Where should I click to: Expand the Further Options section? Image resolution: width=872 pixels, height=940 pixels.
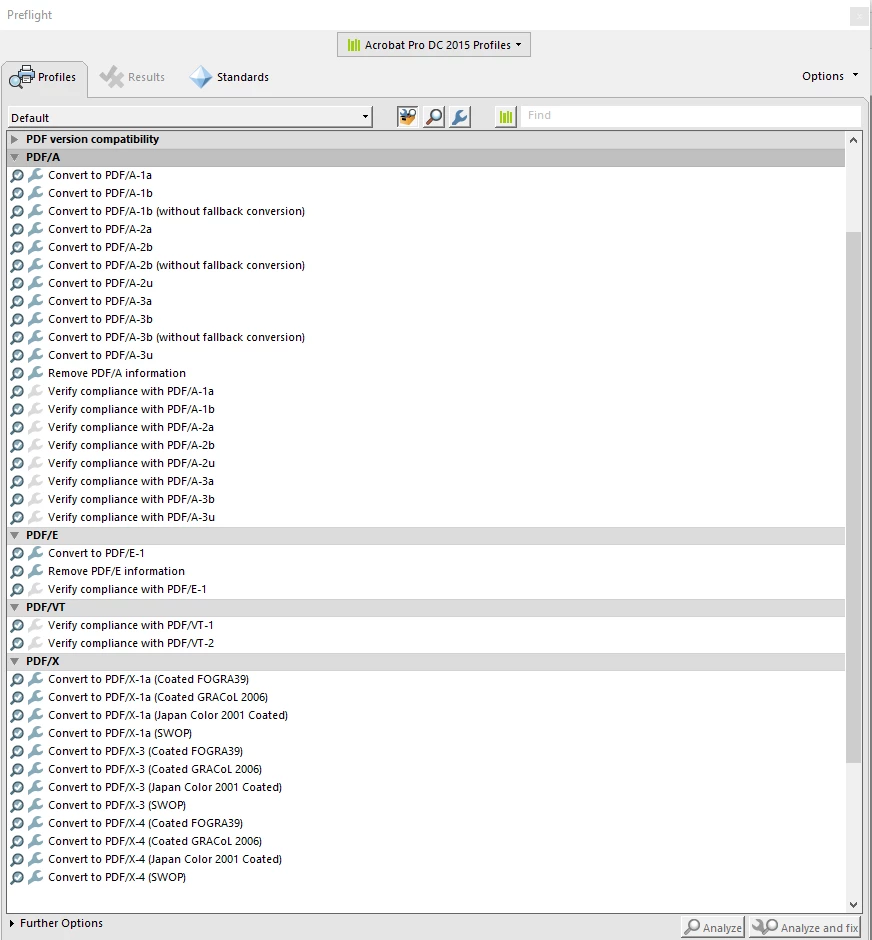(x=12, y=923)
